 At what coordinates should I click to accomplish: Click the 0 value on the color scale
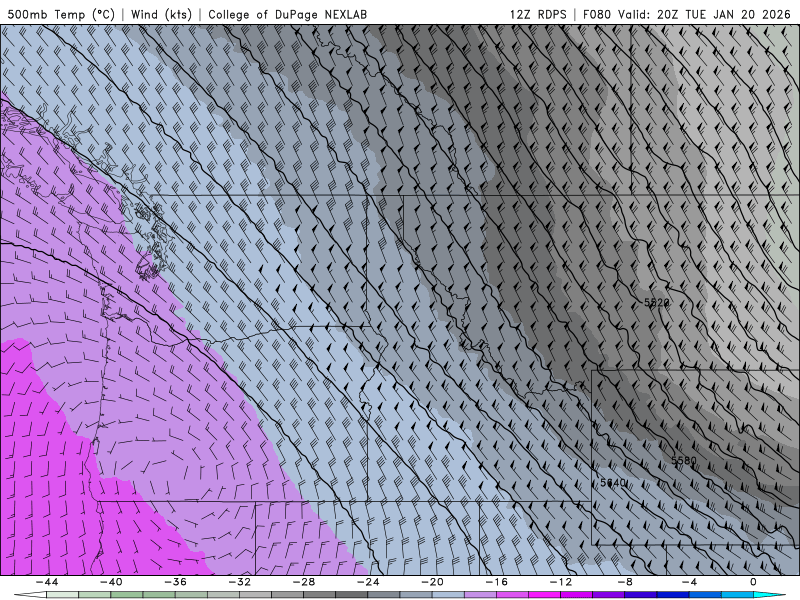pos(753,582)
